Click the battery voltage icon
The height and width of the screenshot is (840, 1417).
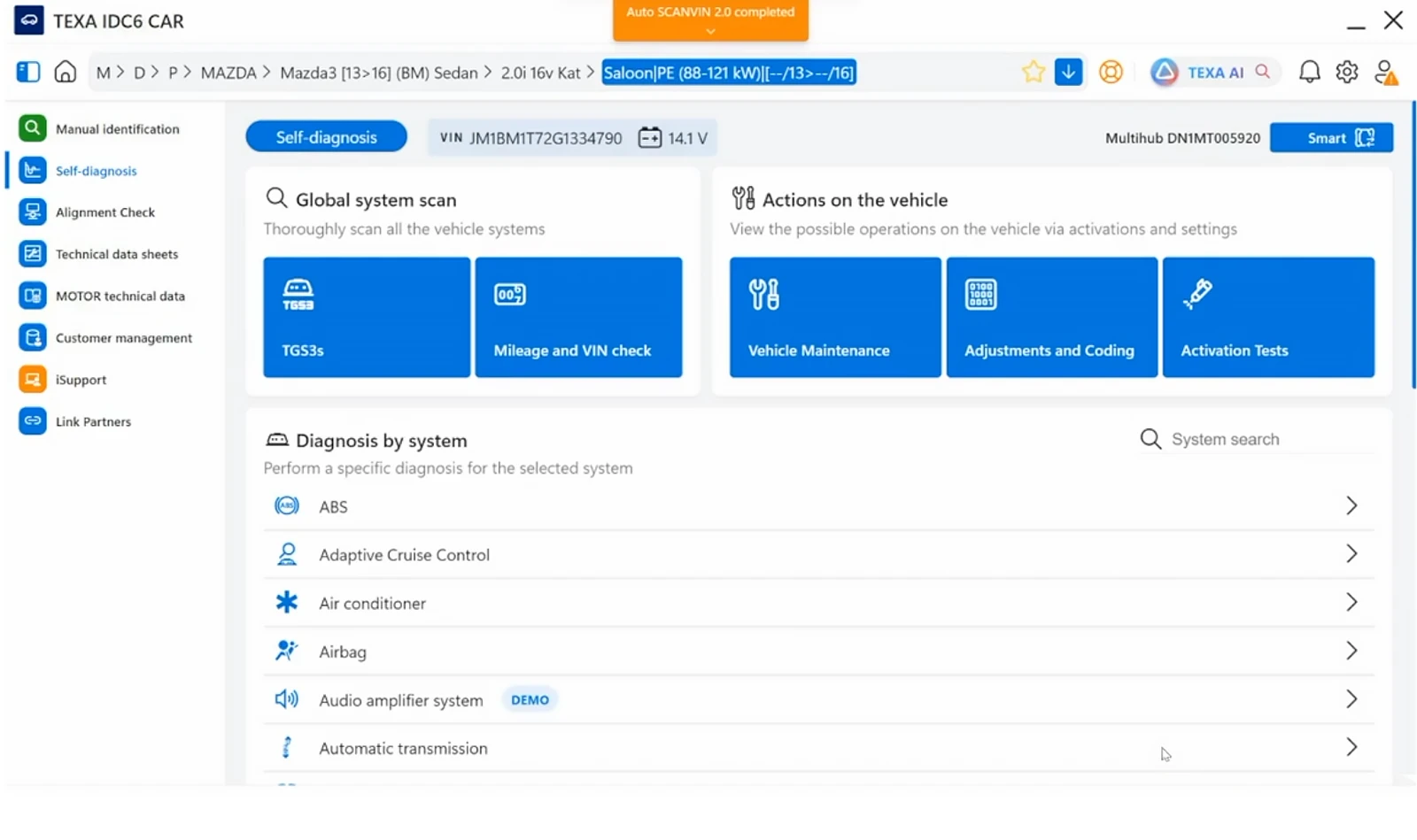(x=650, y=138)
